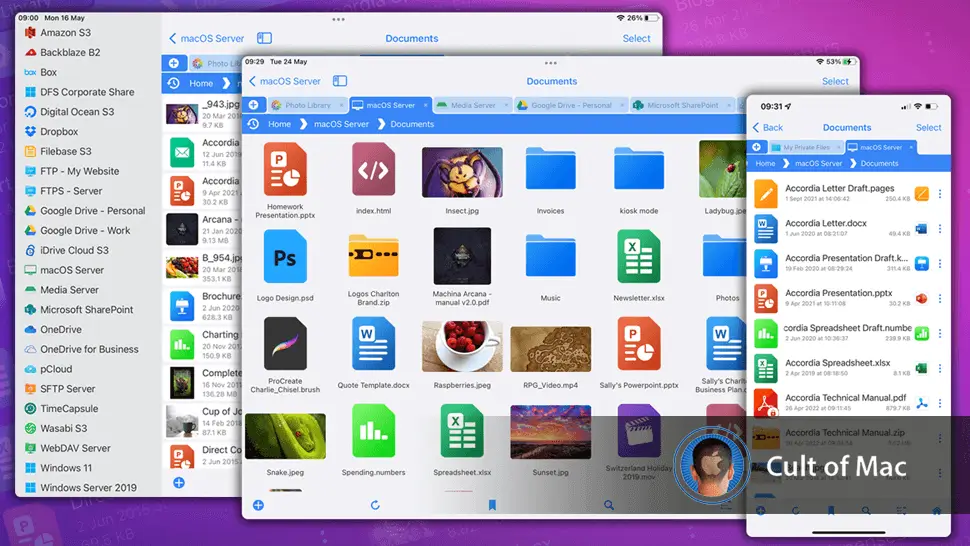
Task: Open the index.html file icon
Action: 373,172
